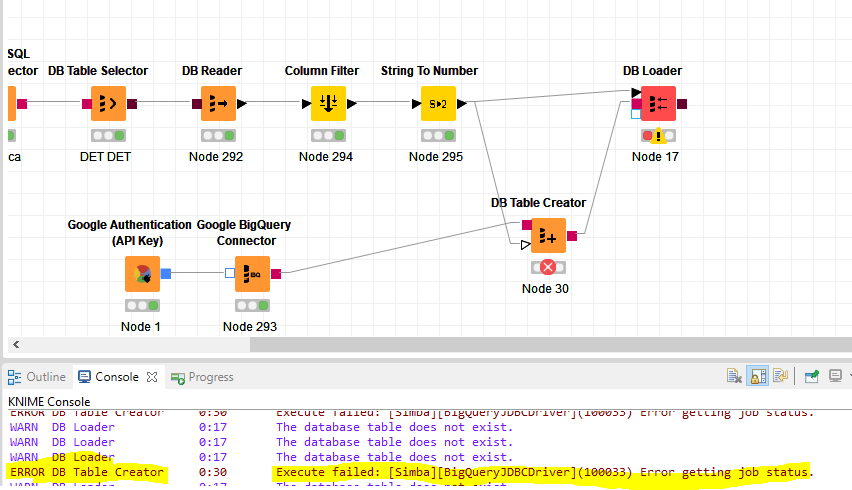Click the Outline view icon
The width and height of the screenshot is (852, 490).
pos(14,377)
